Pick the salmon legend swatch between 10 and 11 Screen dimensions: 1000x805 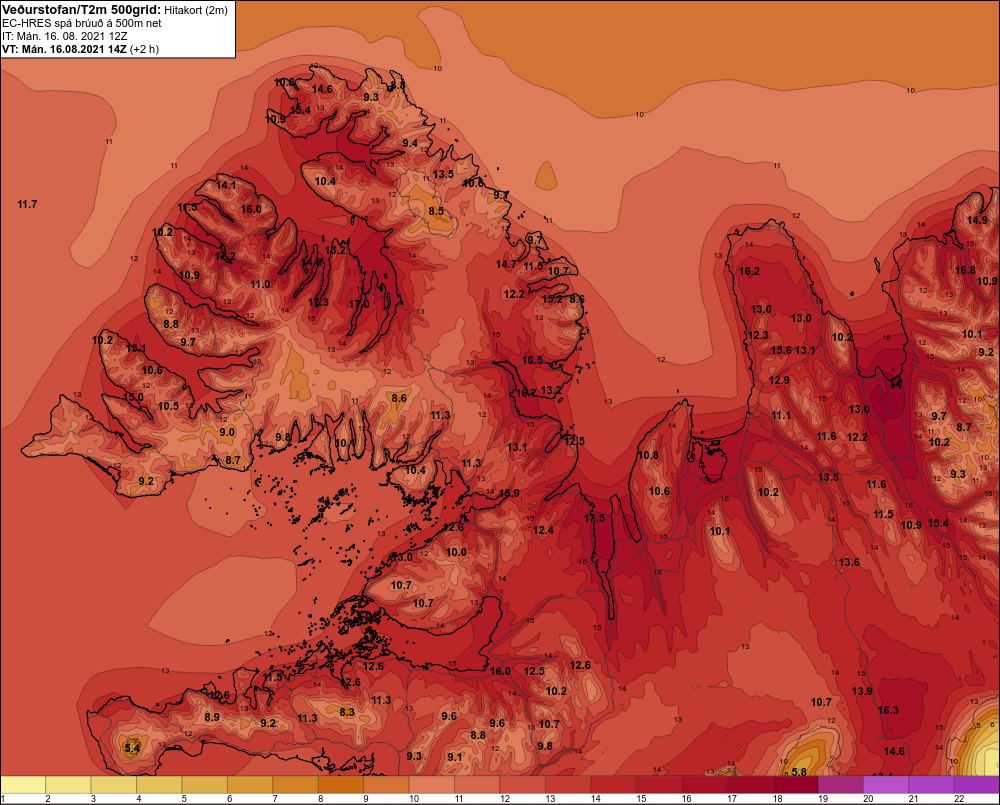click(432, 785)
